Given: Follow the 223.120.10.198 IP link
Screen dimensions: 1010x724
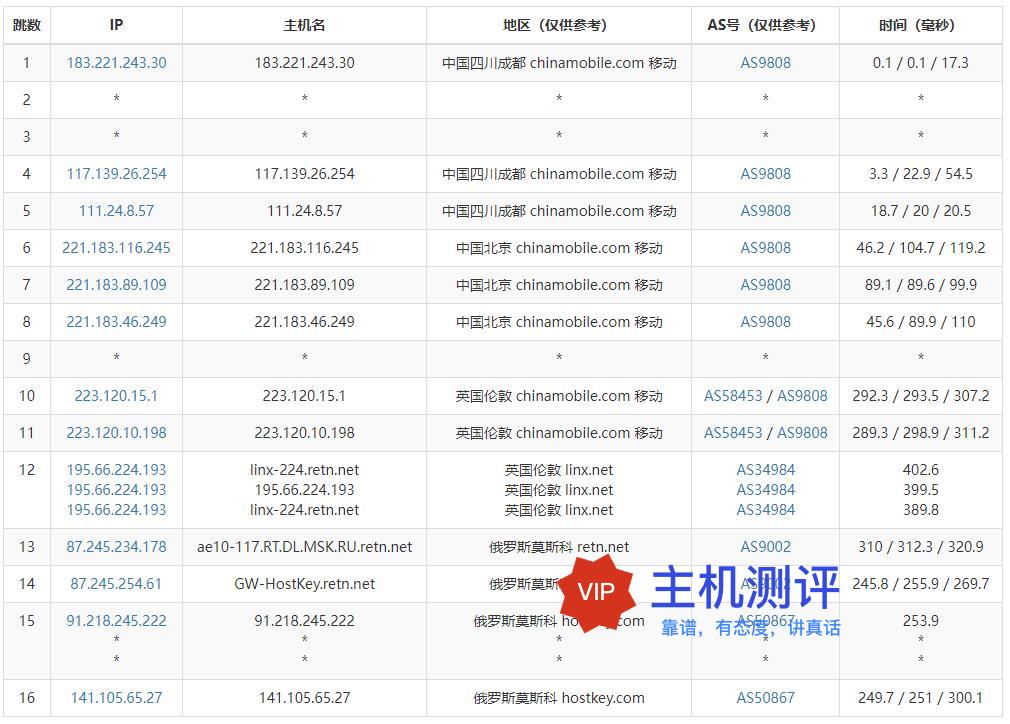Looking at the screenshot, I should coord(117,433).
